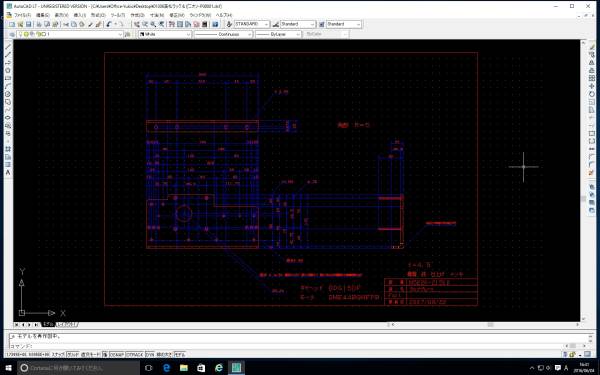Create a new drawing with New icon
The image size is (600, 375).
(x=12, y=24)
